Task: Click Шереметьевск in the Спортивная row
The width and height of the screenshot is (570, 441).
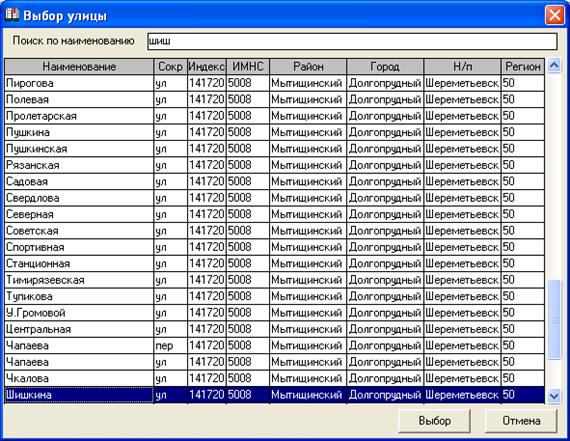Action: tap(462, 247)
